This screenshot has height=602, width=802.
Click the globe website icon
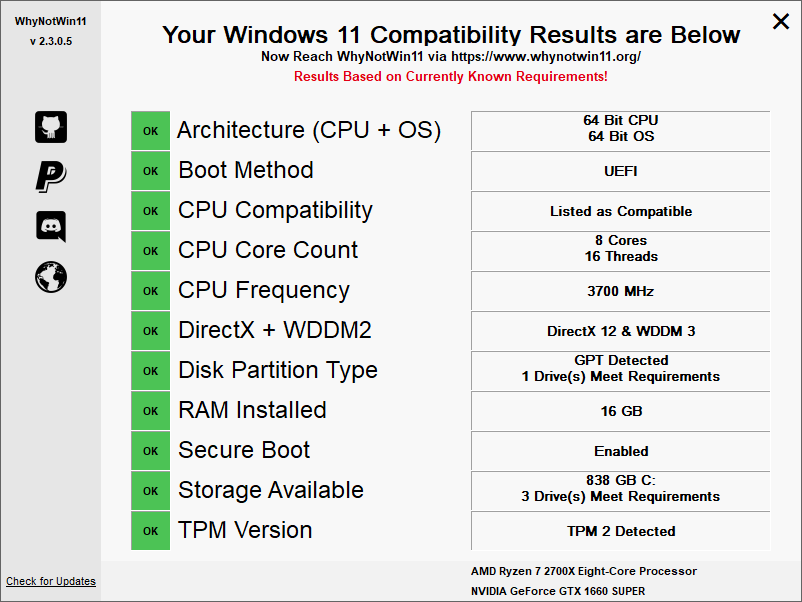[51, 276]
